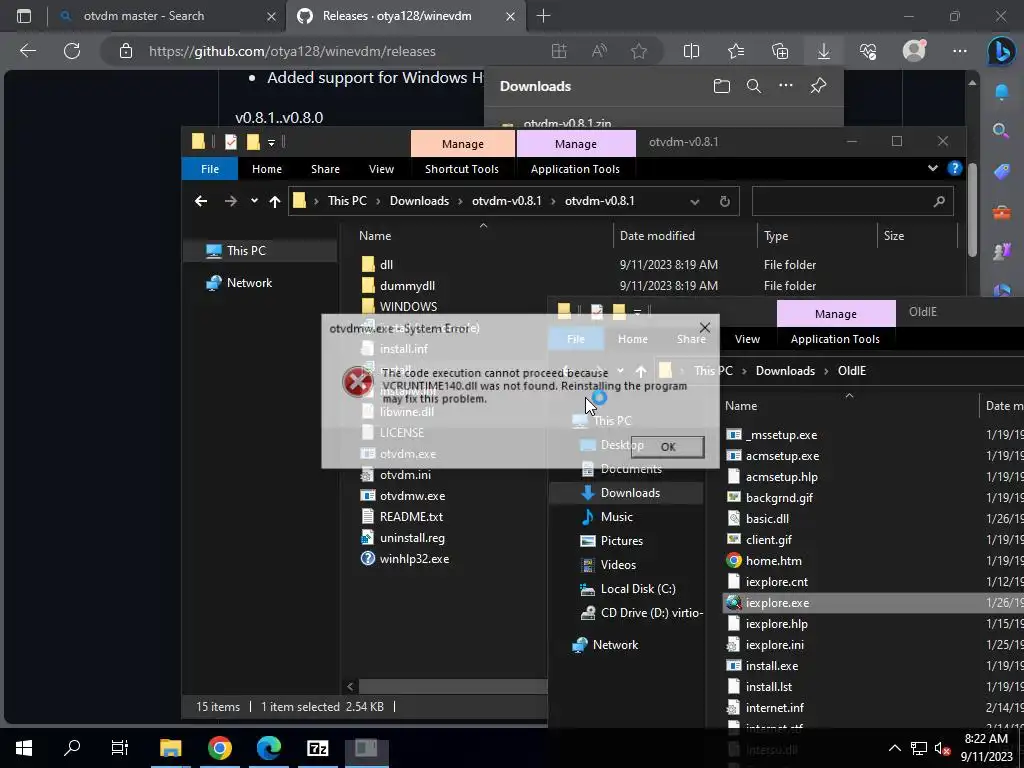Image resolution: width=1024 pixels, height=768 pixels.
Task: Select otvdm.ini file
Action: tap(405, 475)
